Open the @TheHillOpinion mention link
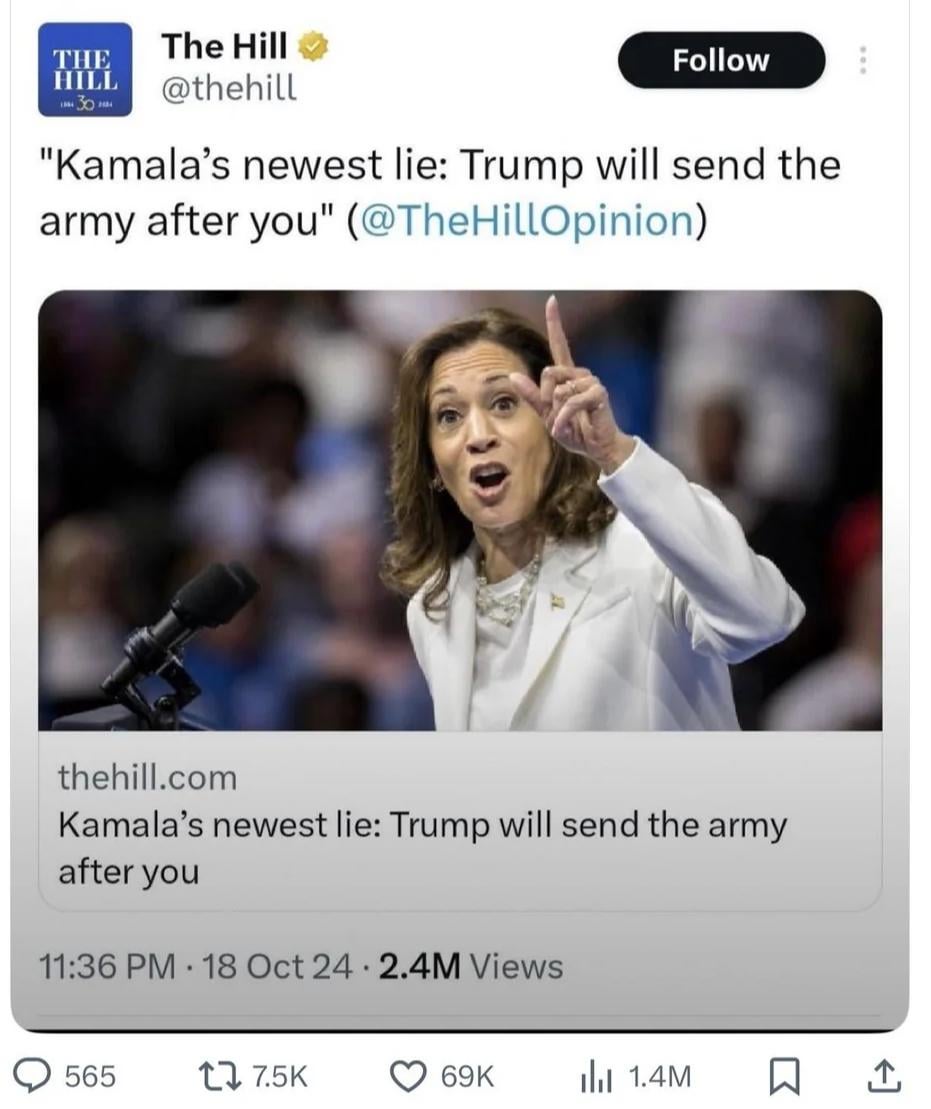This screenshot has height=1109, width=931. pyautogui.click(x=526, y=221)
